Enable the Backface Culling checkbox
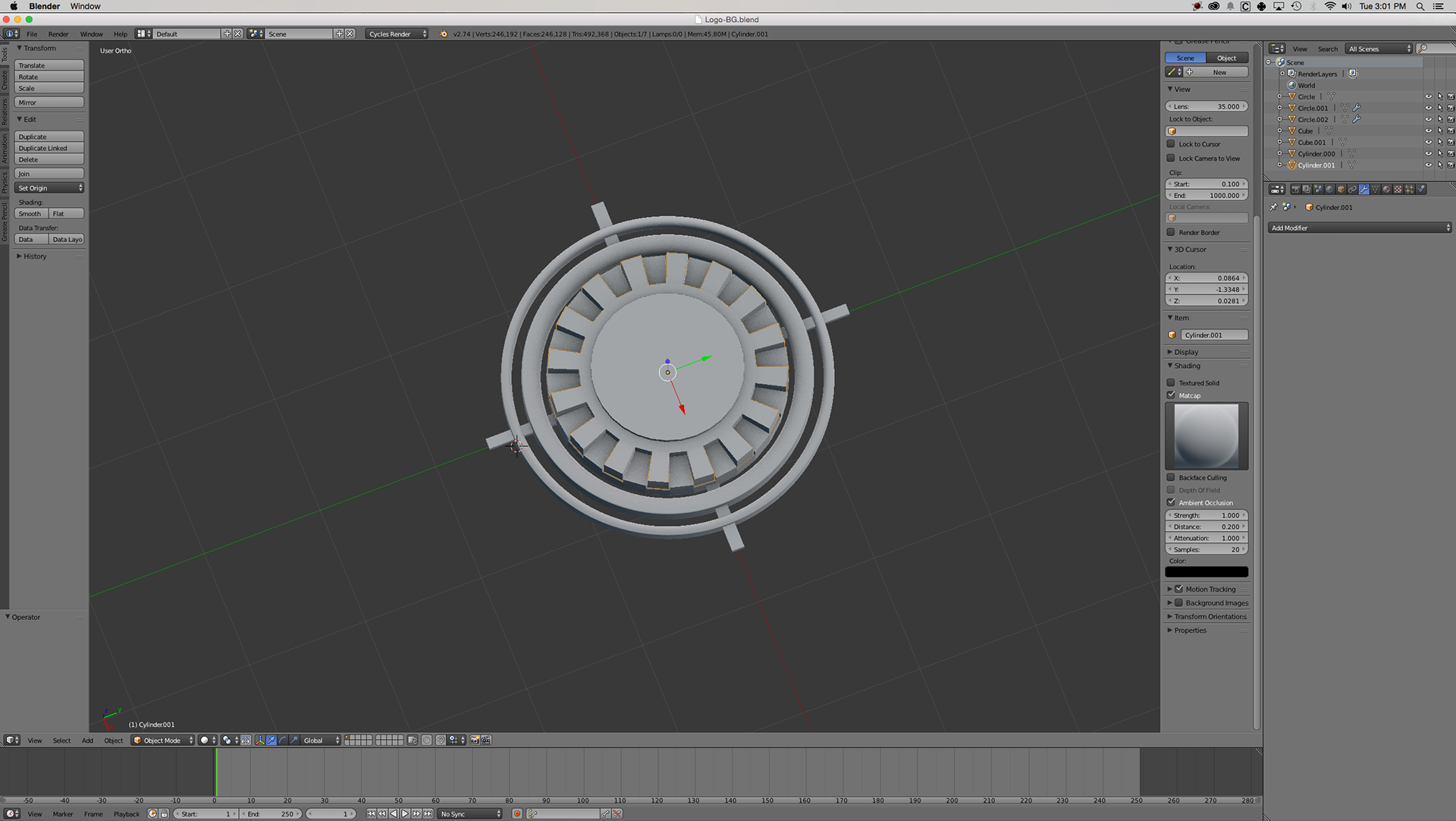The height and width of the screenshot is (821, 1456). point(1171,477)
